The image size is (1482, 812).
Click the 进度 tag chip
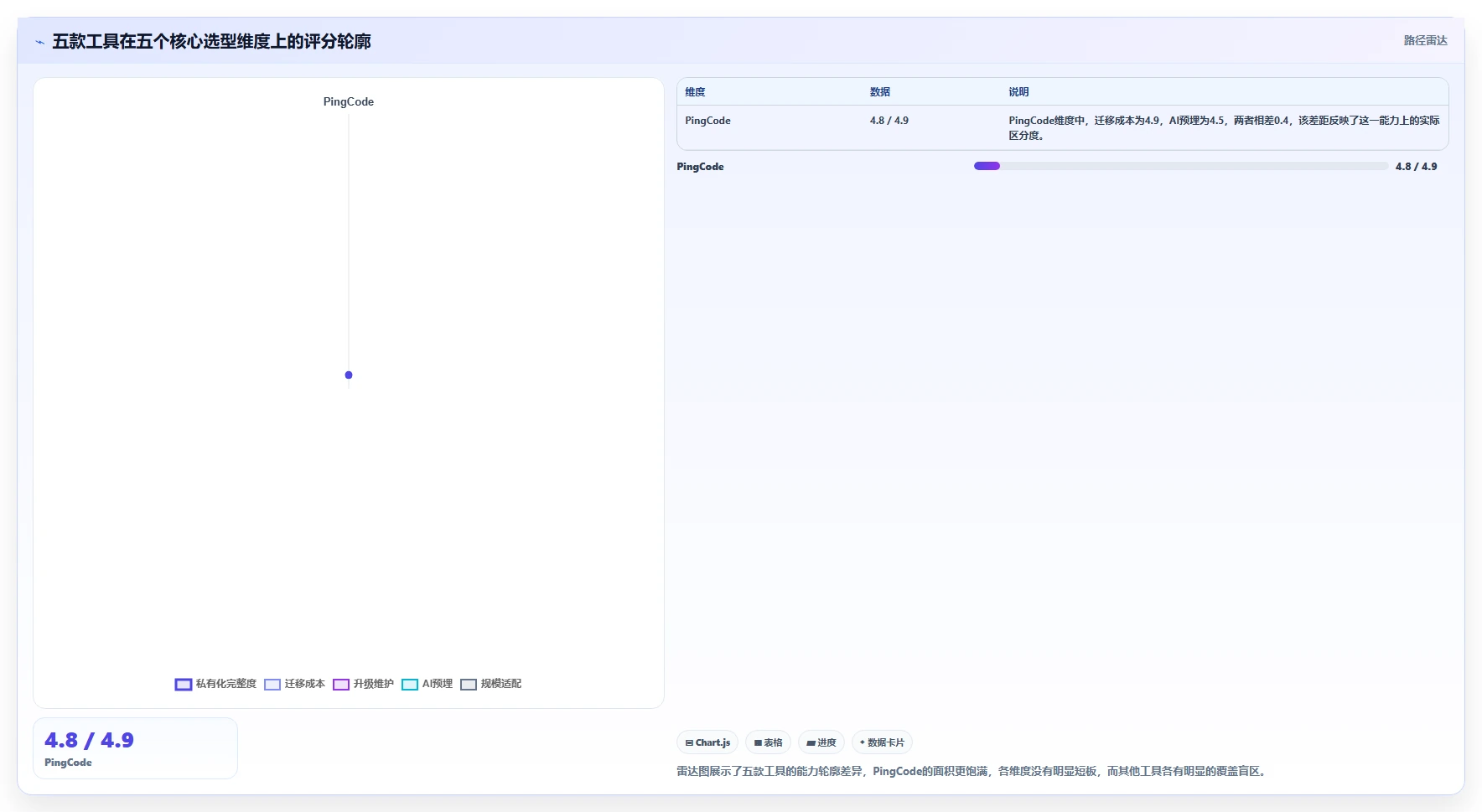pos(821,742)
